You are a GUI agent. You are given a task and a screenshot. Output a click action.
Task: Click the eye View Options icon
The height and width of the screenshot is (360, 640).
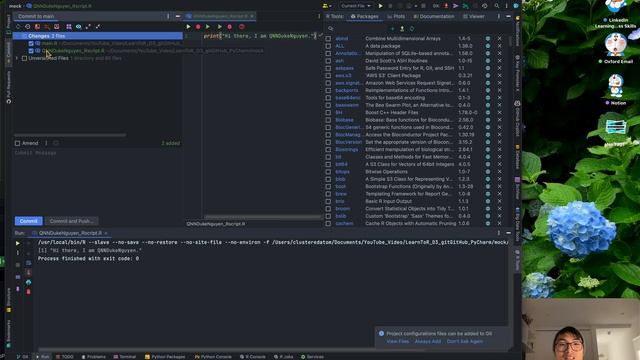click(78, 27)
